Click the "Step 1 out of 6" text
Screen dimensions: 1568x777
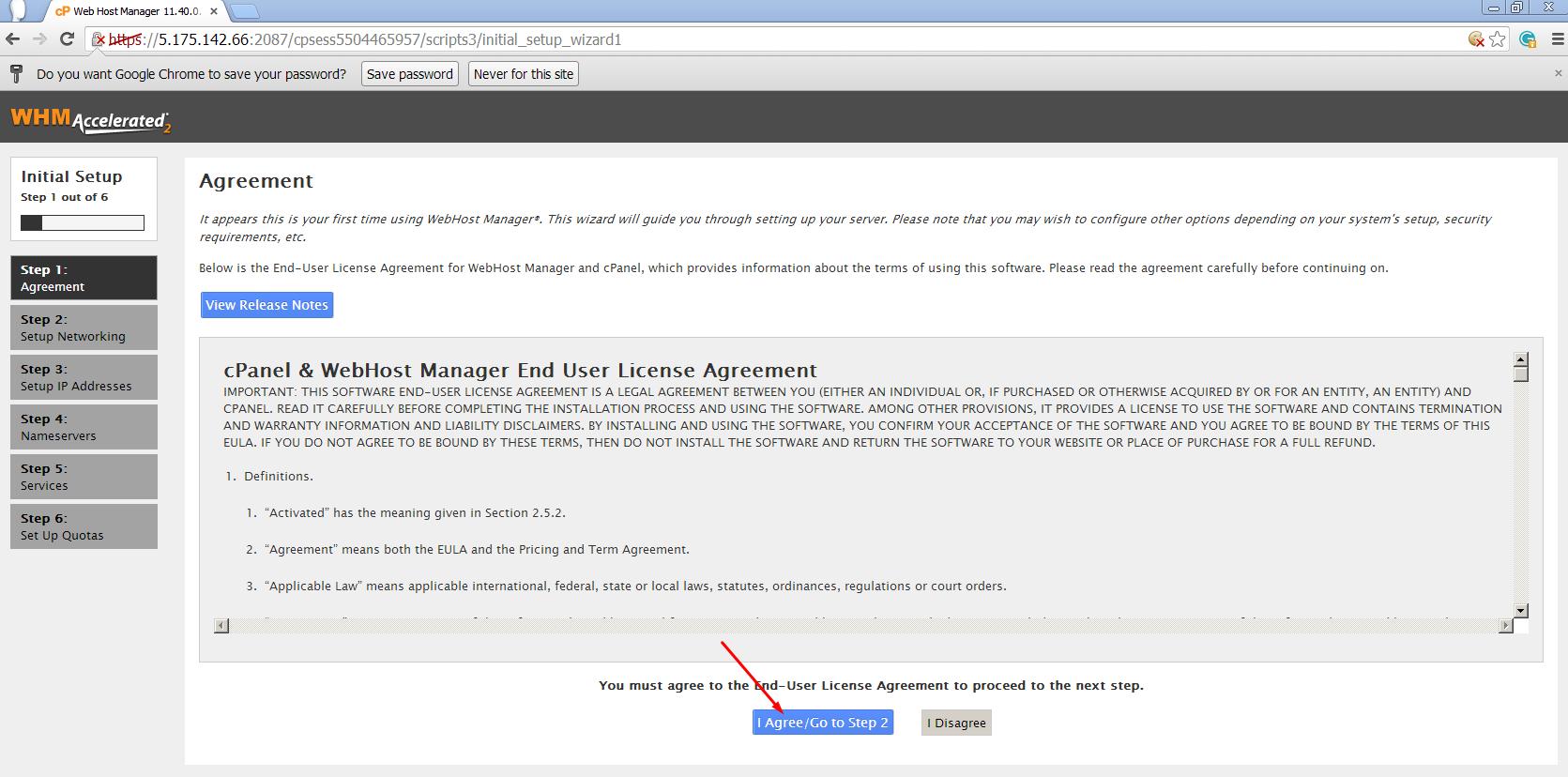[64, 197]
